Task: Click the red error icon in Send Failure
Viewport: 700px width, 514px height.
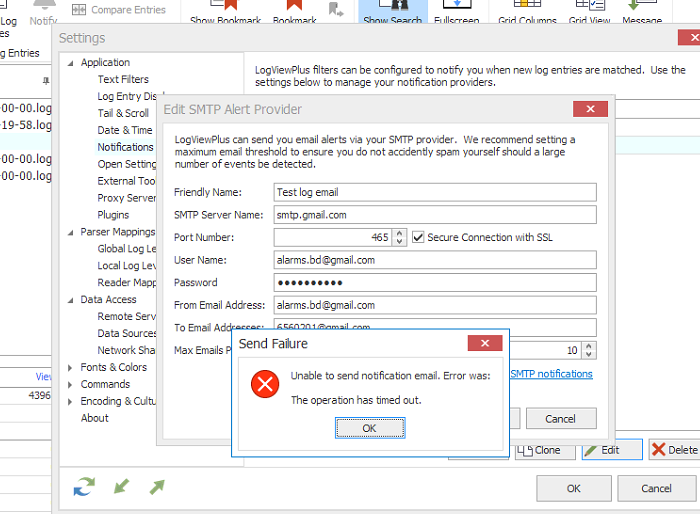Action: coord(265,384)
